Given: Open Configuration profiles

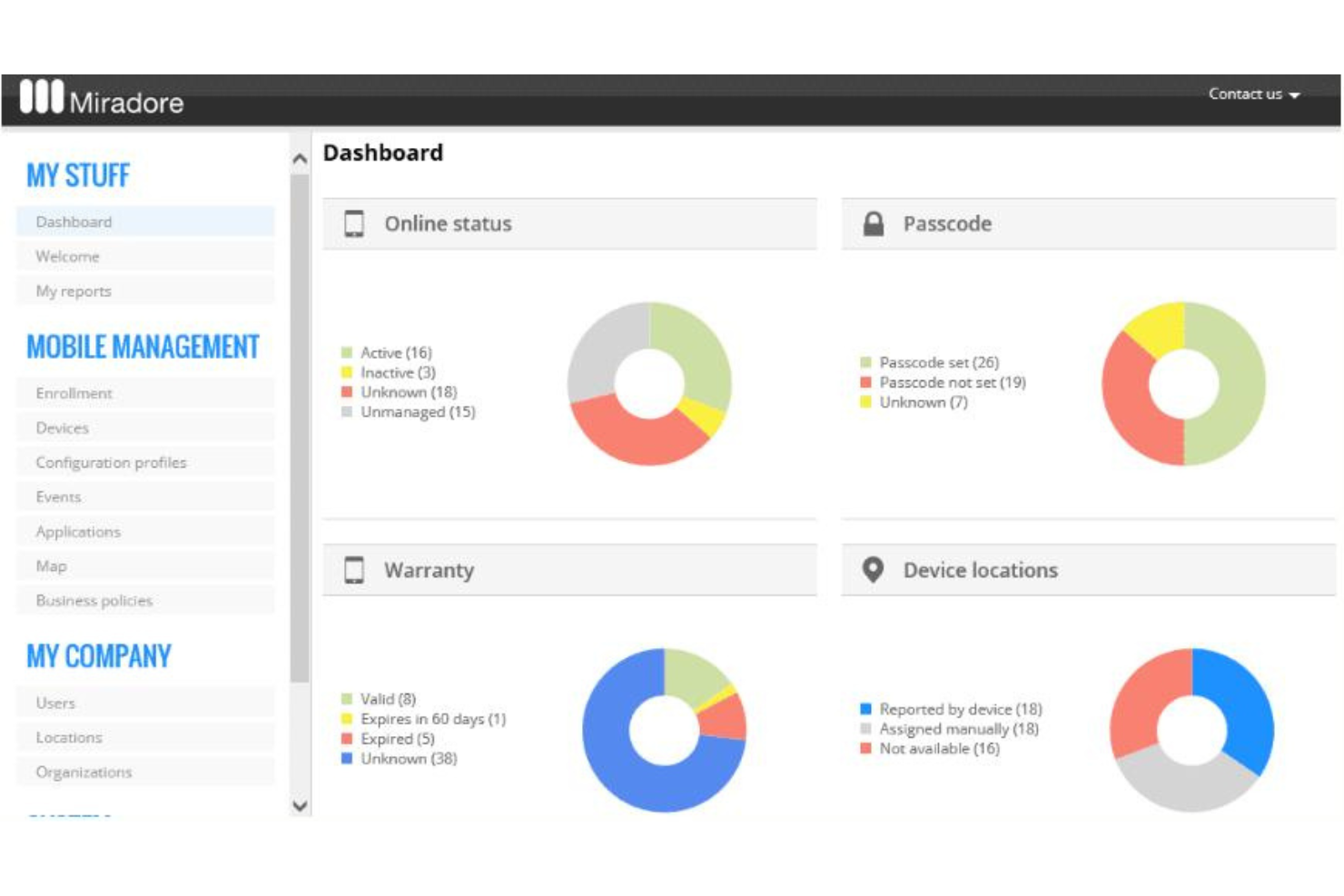Looking at the screenshot, I should pyautogui.click(x=110, y=462).
